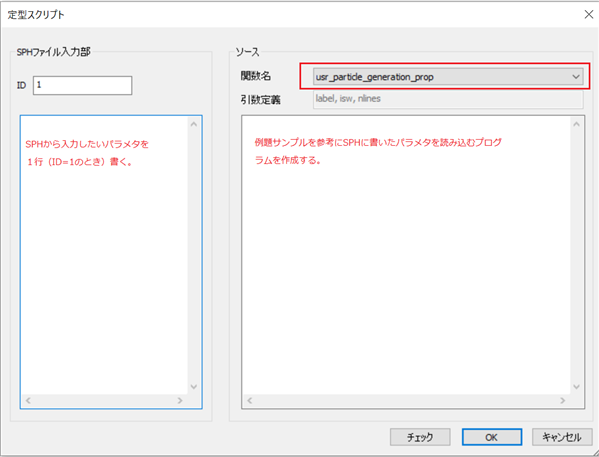The width and height of the screenshot is (599, 457).
Task: Click the キャンセル button
Action: (x=562, y=437)
